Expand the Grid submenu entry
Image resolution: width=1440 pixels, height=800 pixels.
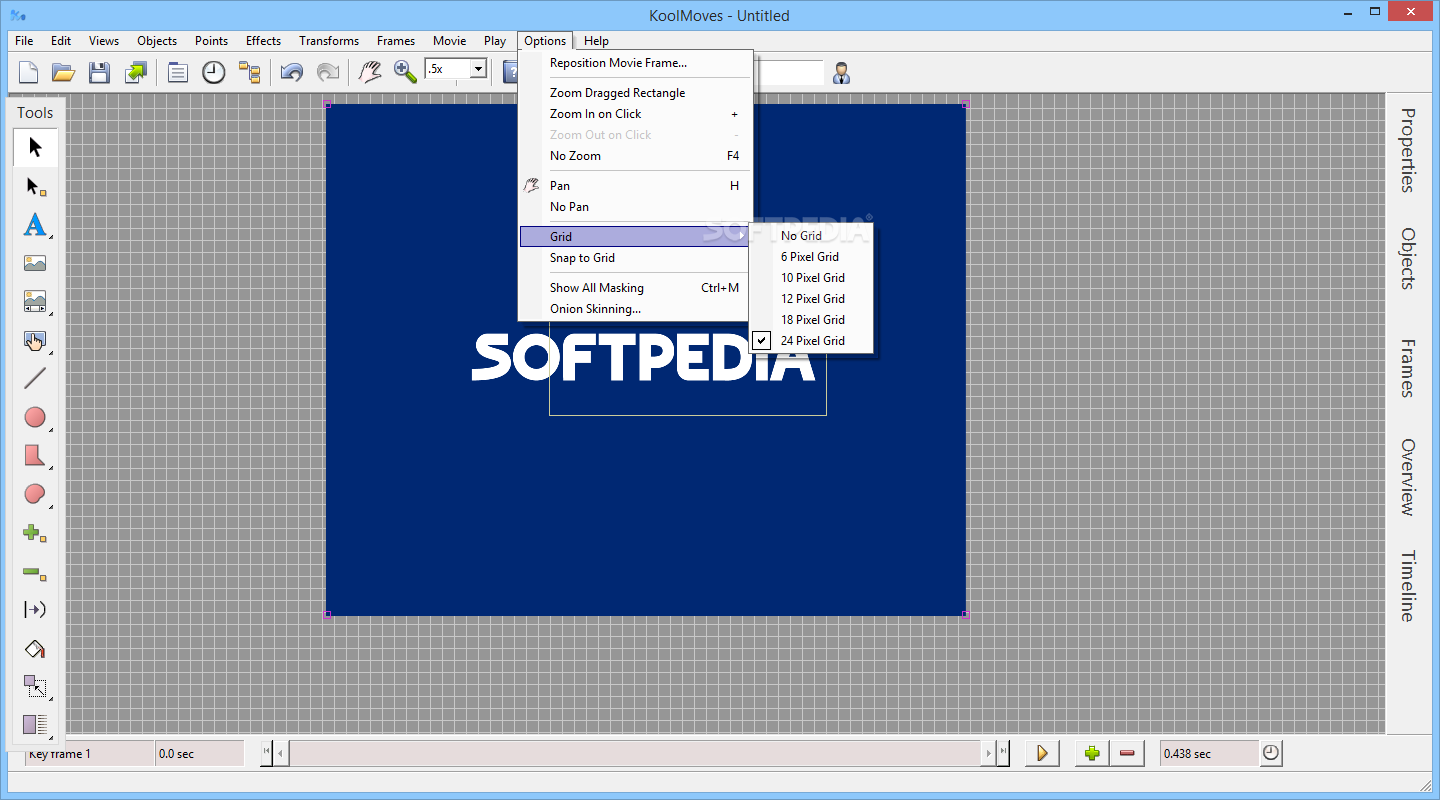(x=634, y=237)
